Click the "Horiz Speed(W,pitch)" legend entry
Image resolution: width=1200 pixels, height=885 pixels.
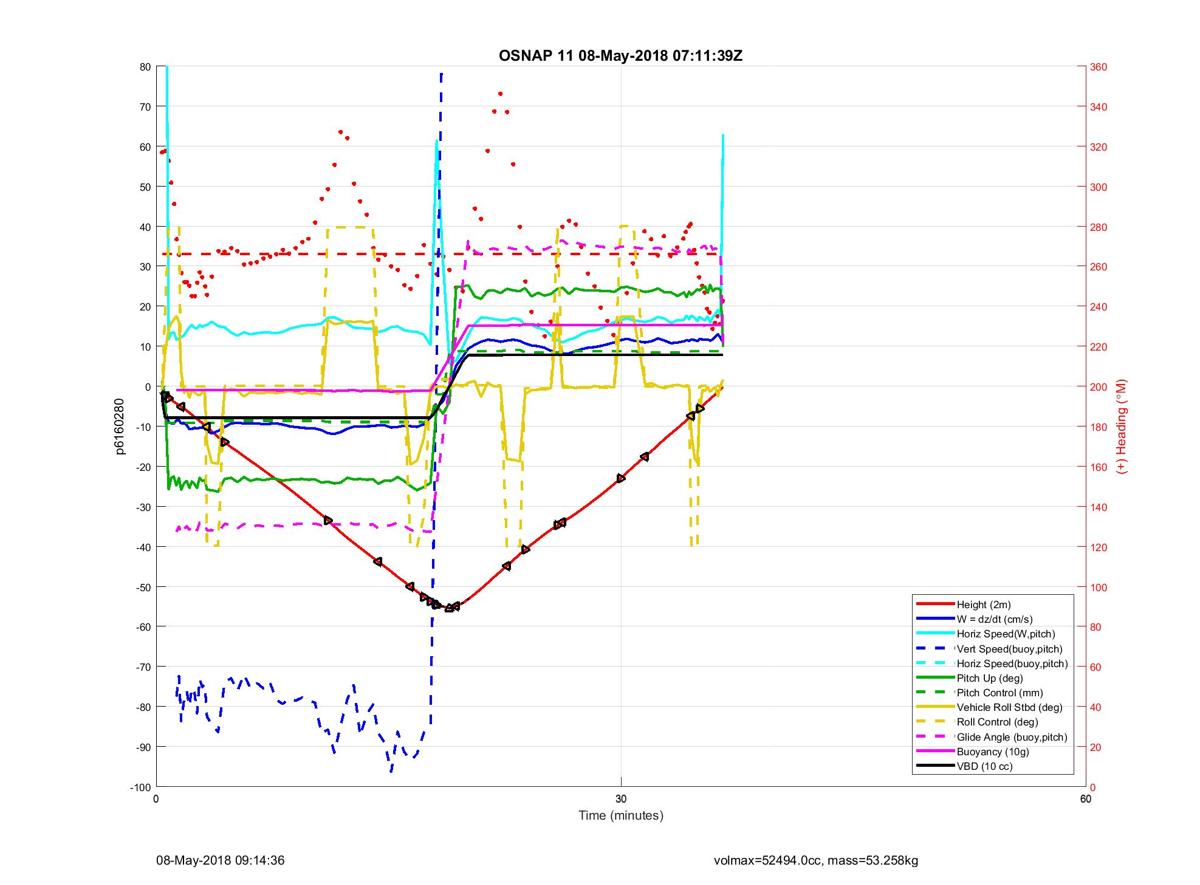click(1007, 634)
